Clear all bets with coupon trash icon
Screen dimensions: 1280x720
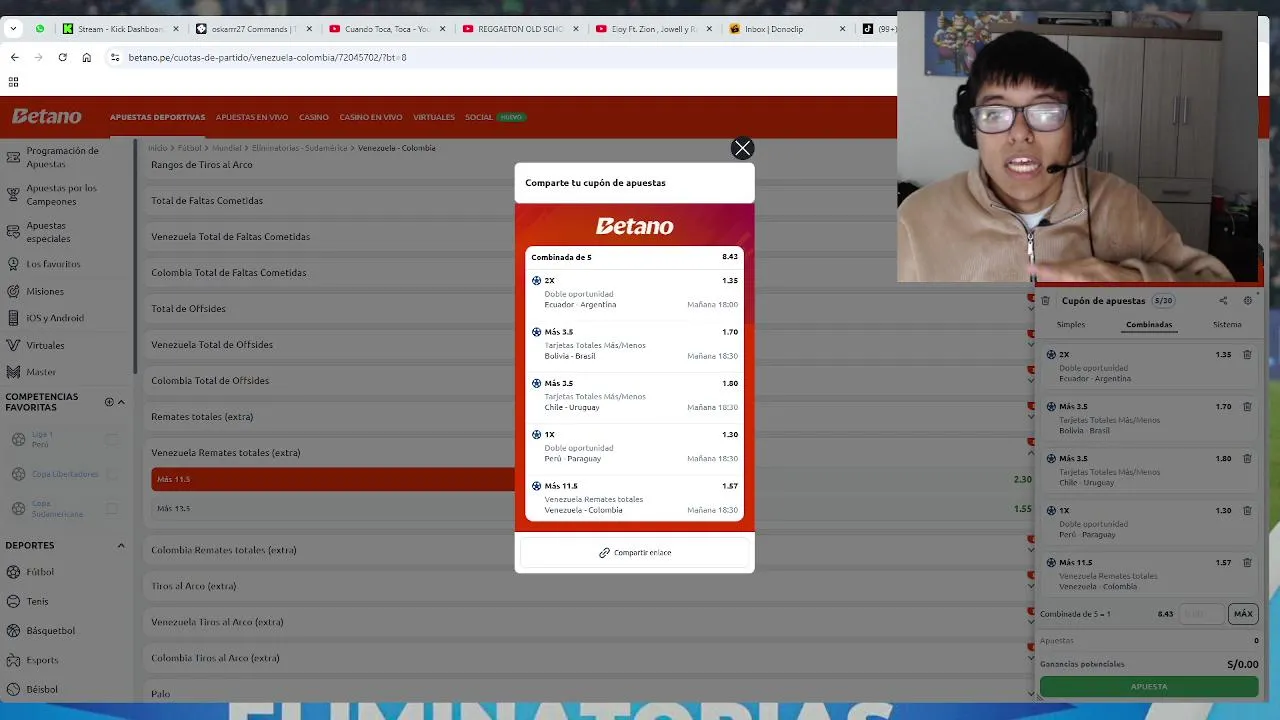click(x=1045, y=300)
